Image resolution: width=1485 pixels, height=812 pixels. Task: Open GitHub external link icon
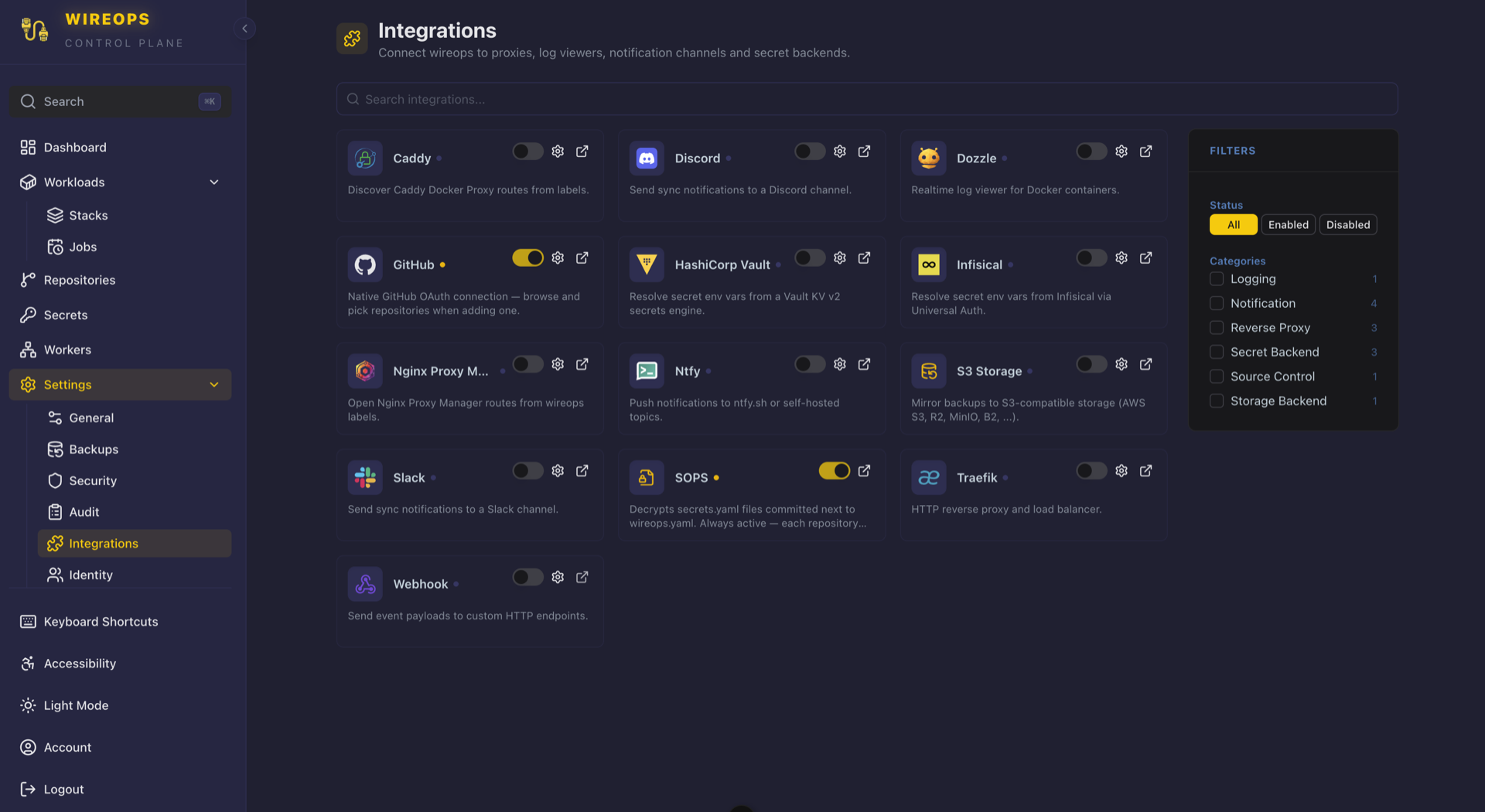(x=582, y=258)
